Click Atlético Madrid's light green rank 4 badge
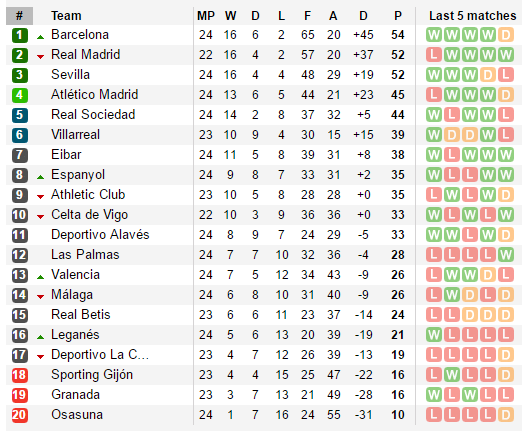522x431 pixels. pyautogui.click(x=20, y=95)
